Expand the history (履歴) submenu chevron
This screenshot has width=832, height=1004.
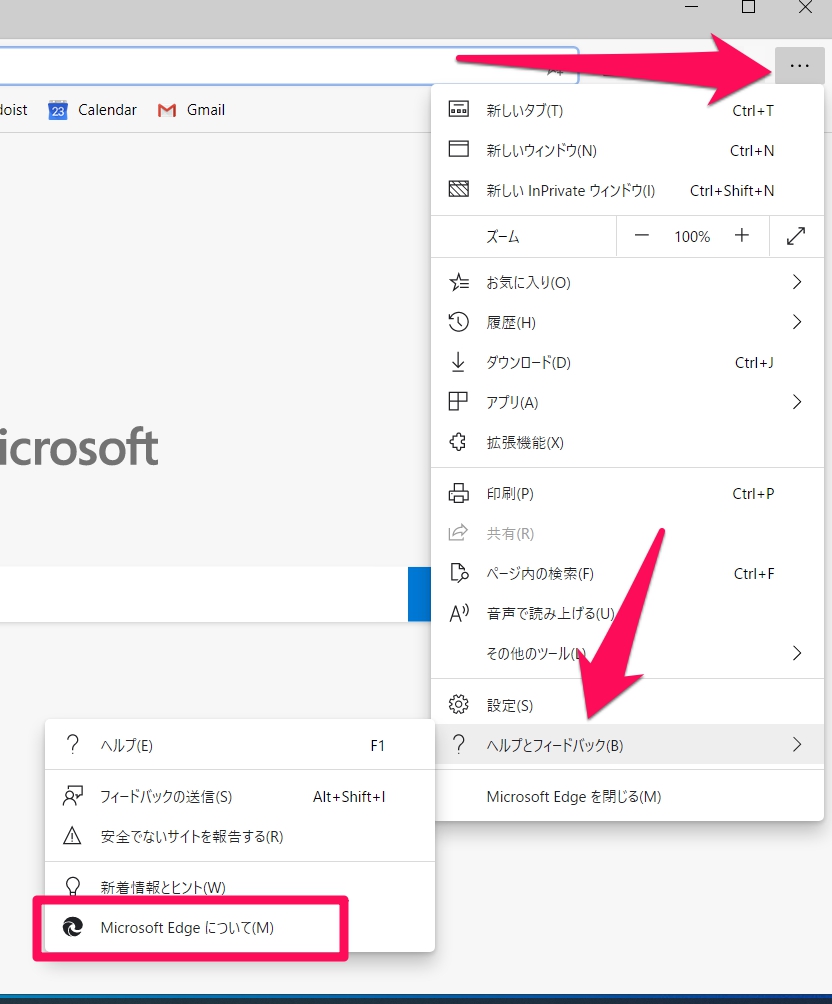pos(797,322)
